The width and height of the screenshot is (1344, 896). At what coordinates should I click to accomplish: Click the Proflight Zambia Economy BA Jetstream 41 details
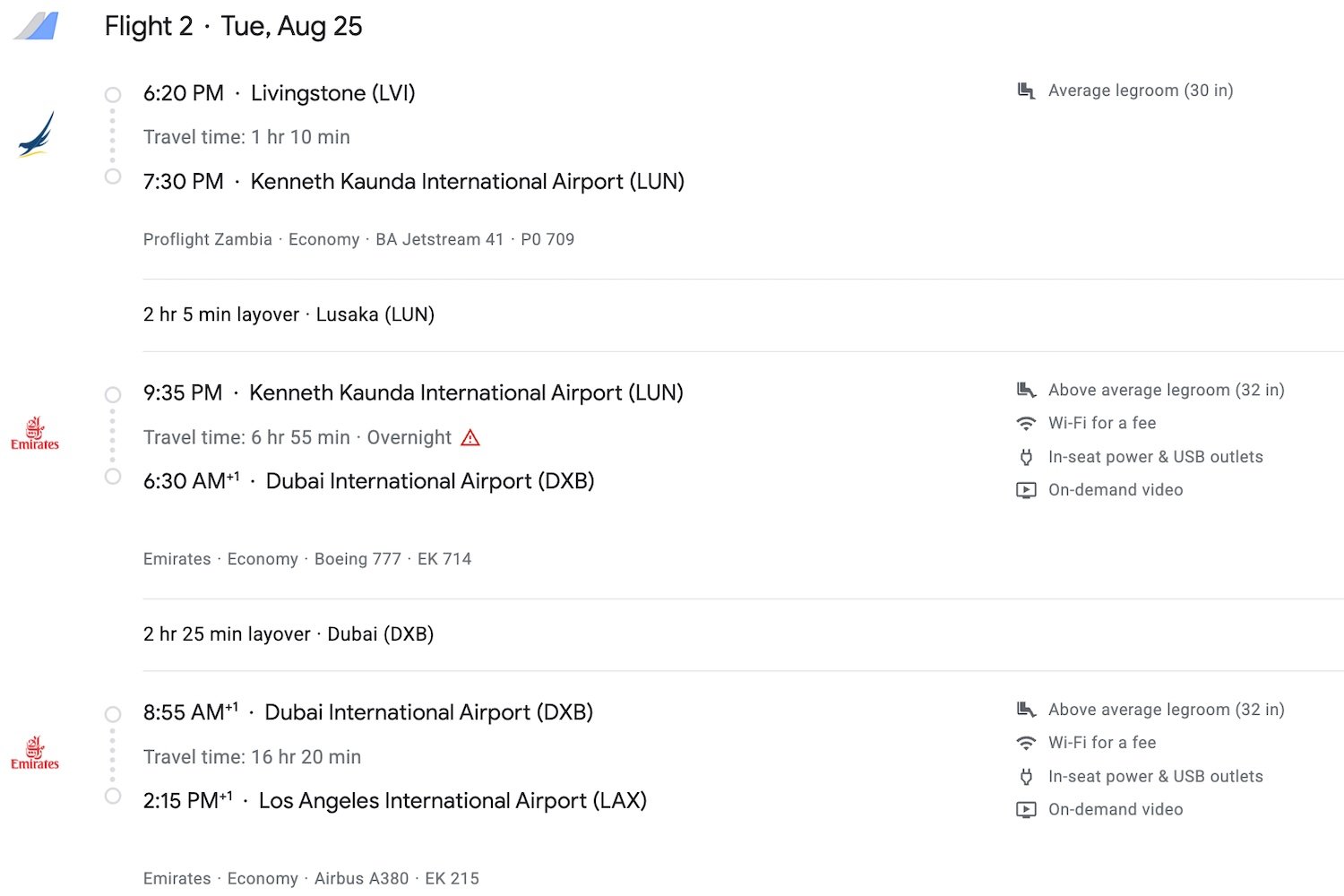[x=358, y=239]
